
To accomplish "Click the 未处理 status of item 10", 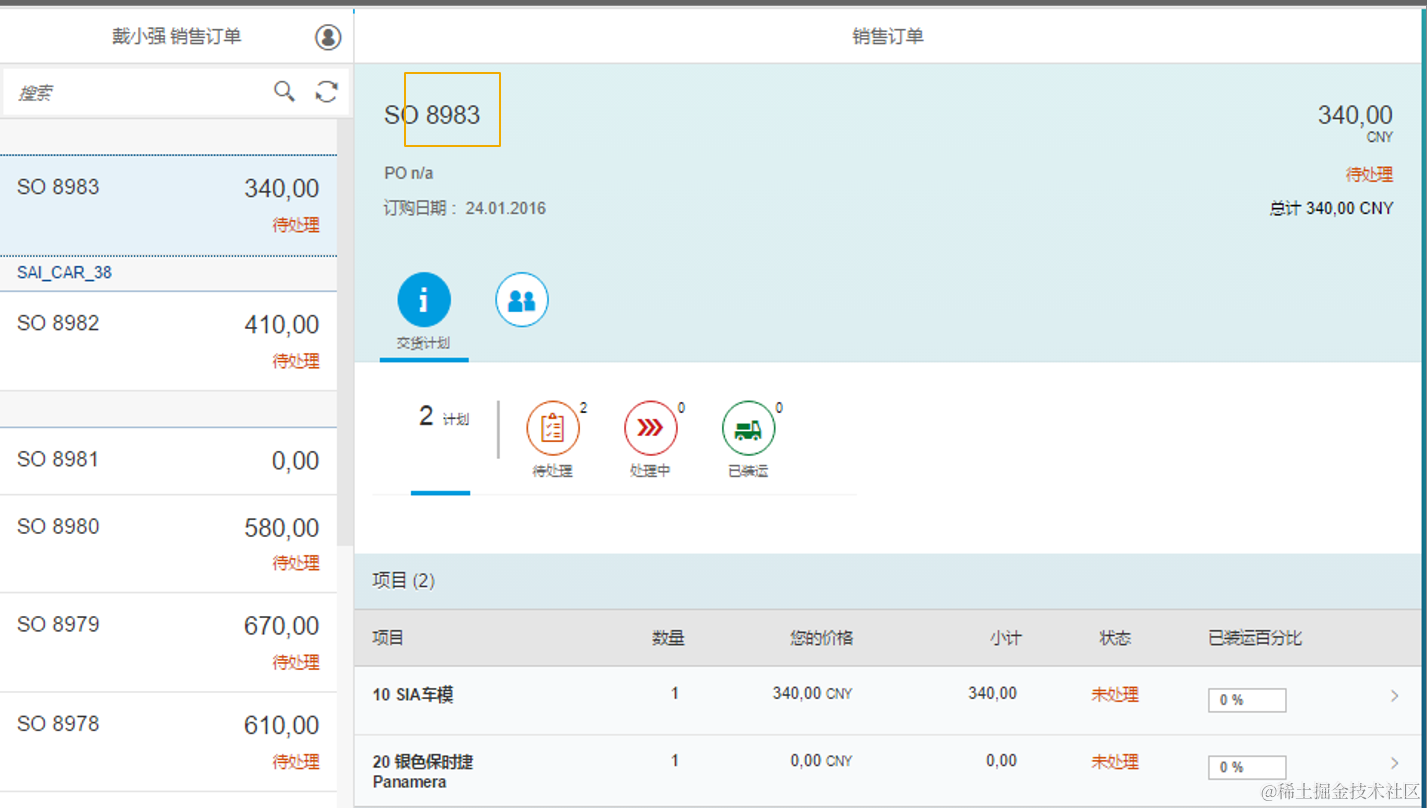I will (1115, 694).
